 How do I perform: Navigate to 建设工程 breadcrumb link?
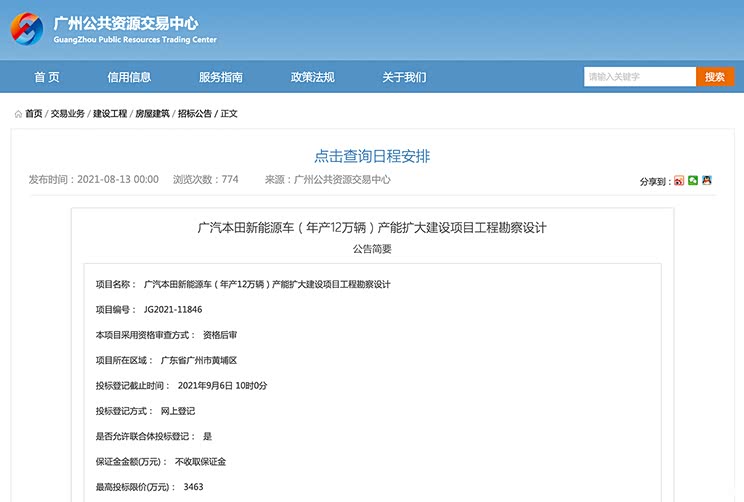pyautogui.click(x=110, y=114)
